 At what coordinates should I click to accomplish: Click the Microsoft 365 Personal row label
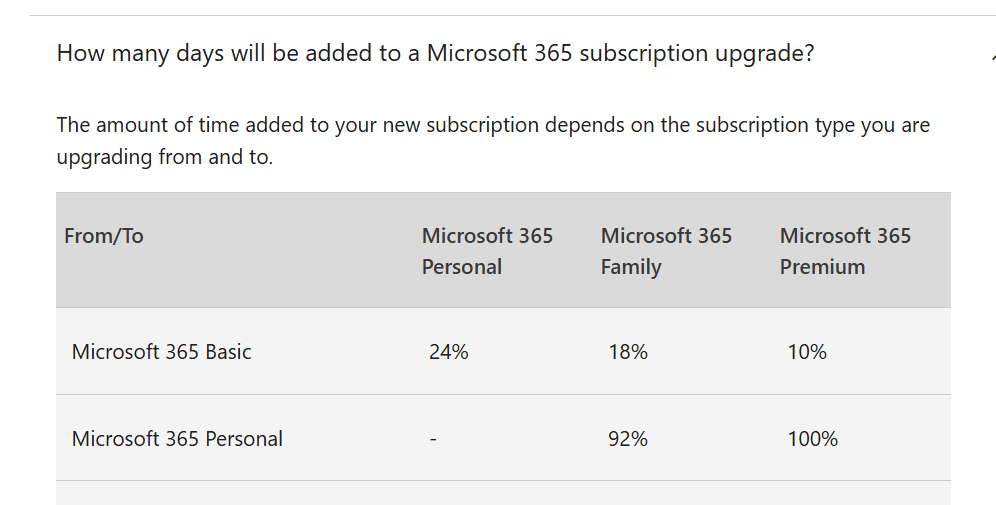(x=177, y=438)
